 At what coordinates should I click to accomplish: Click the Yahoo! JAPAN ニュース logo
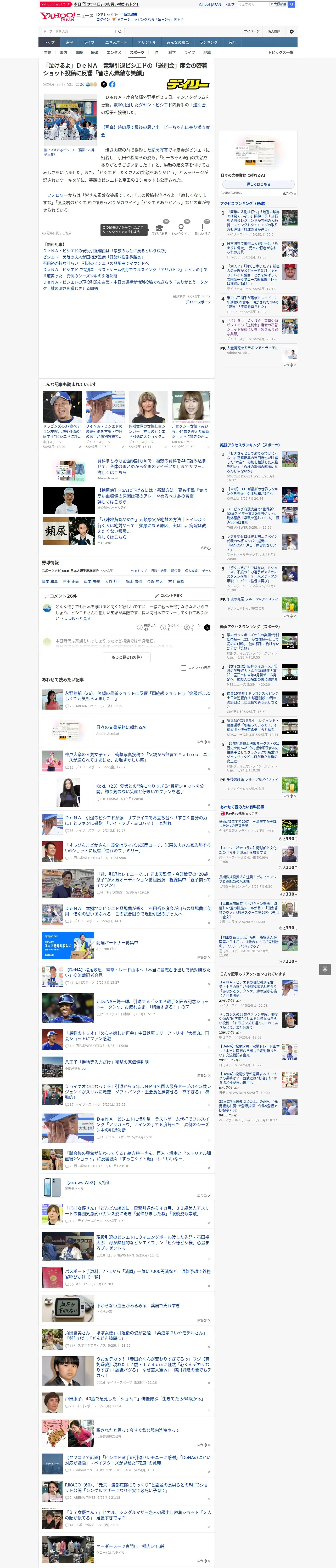coord(66,16)
